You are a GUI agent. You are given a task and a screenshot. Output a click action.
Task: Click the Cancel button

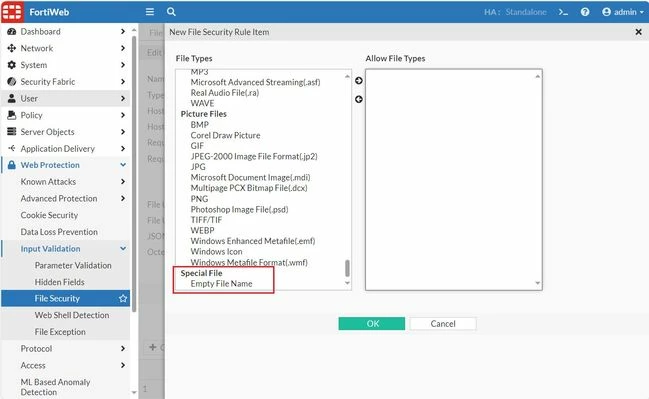click(x=443, y=324)
